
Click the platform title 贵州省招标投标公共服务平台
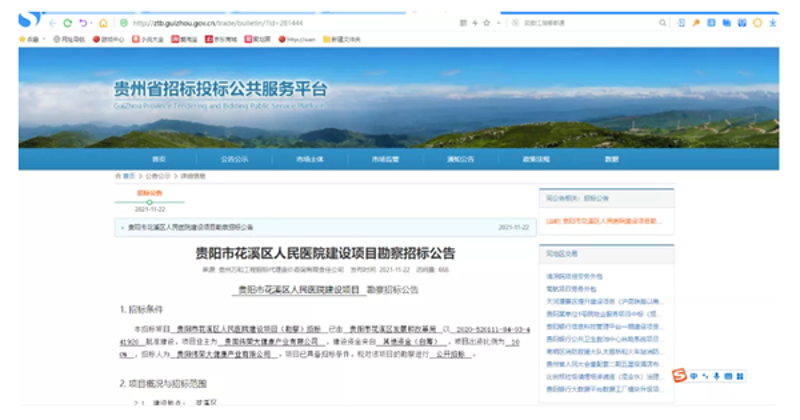point(220,89)
